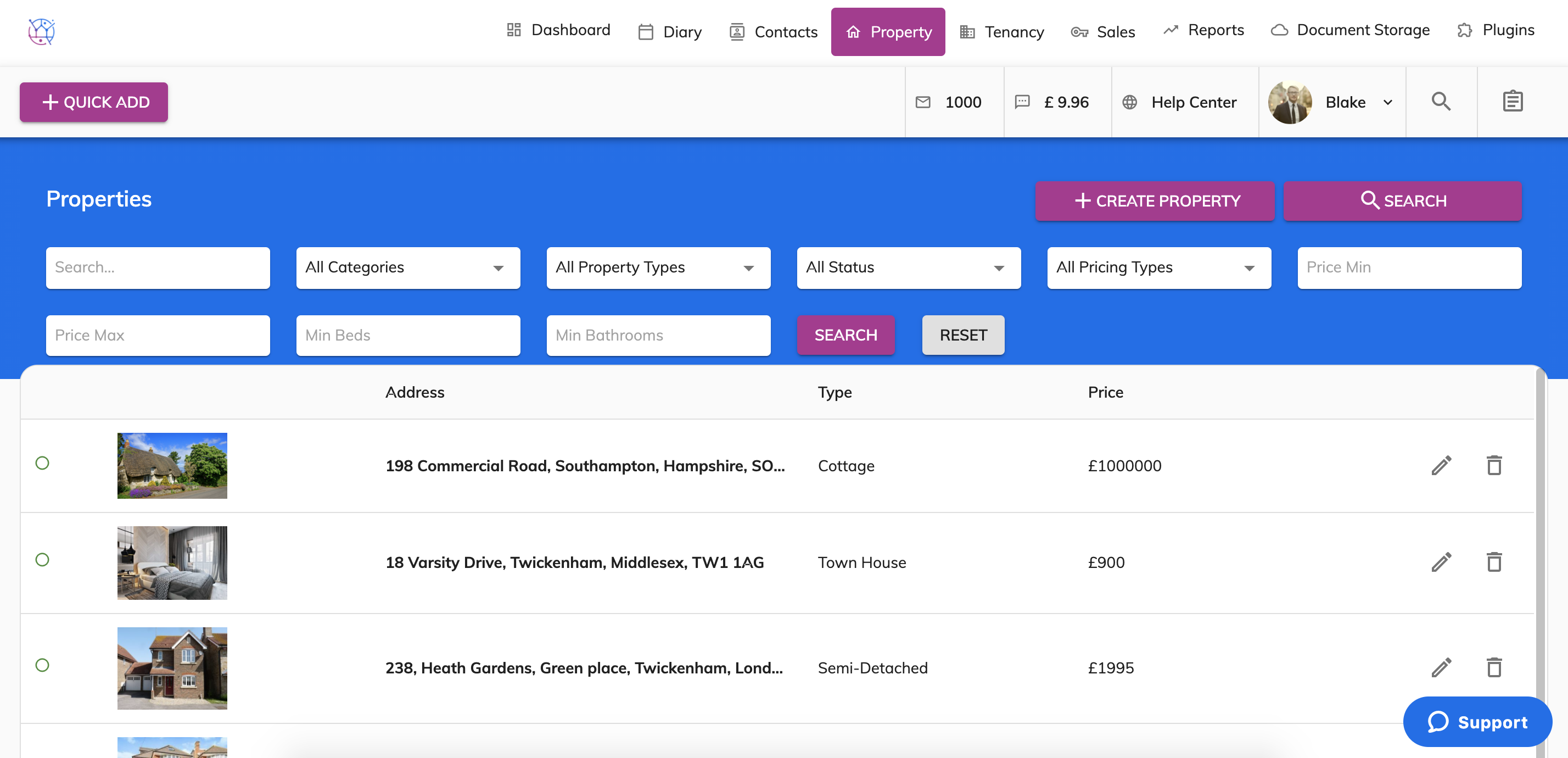Image resolution: width=1568 pixels, height=758 pixels.
Task: Click the Reset filter button
Action: tap(962, 335)
